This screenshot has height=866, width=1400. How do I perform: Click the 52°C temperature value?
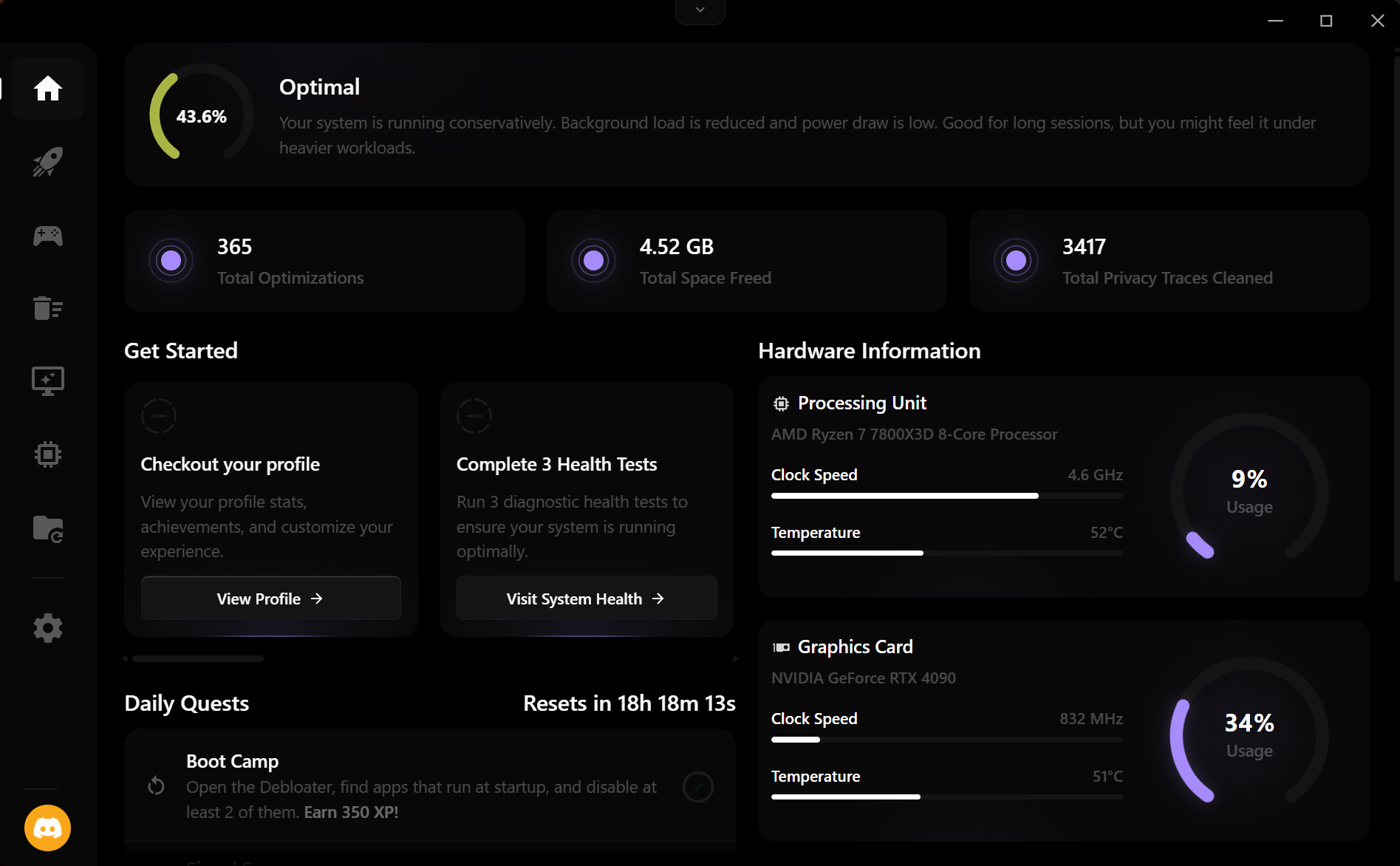click(1107, 533)
